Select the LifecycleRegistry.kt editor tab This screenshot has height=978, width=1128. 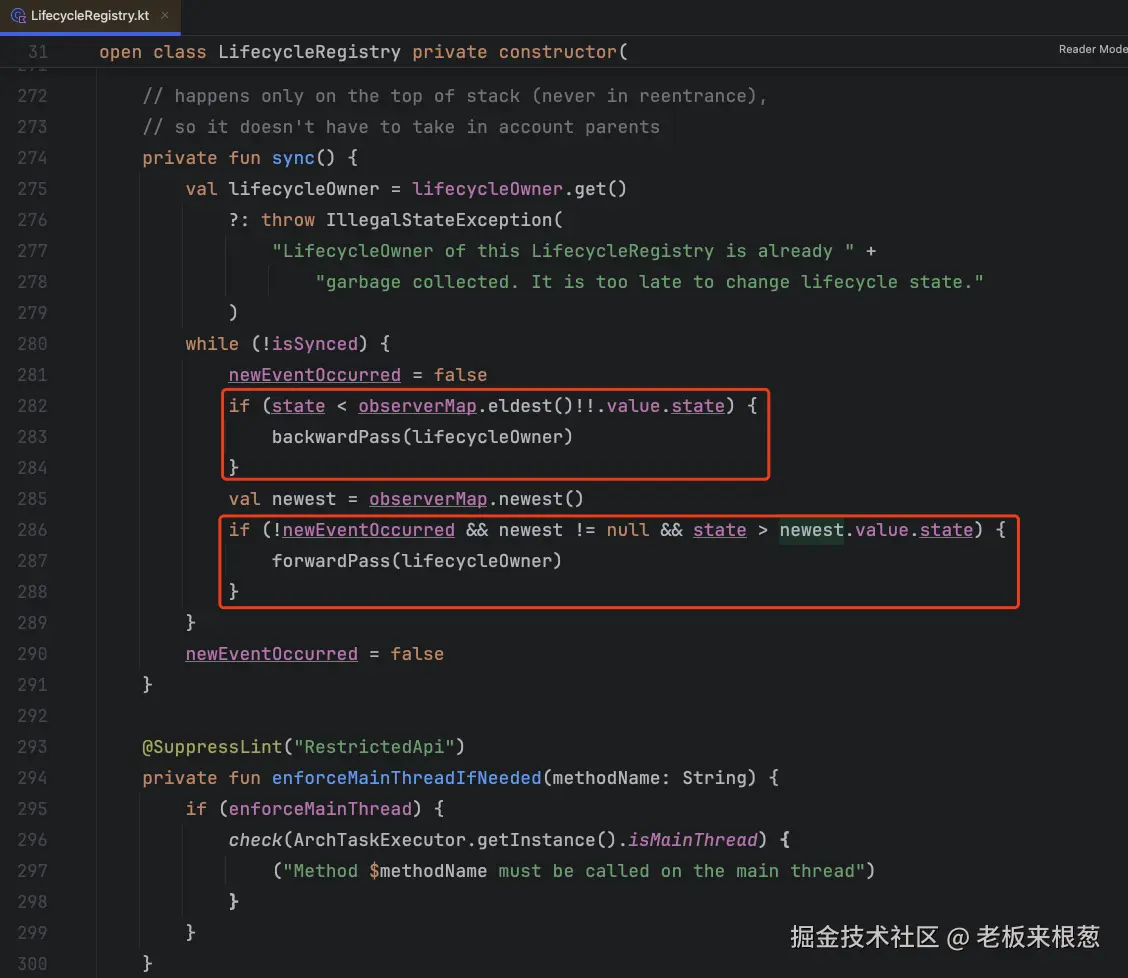pyautogui.click(x=90, y=16)
